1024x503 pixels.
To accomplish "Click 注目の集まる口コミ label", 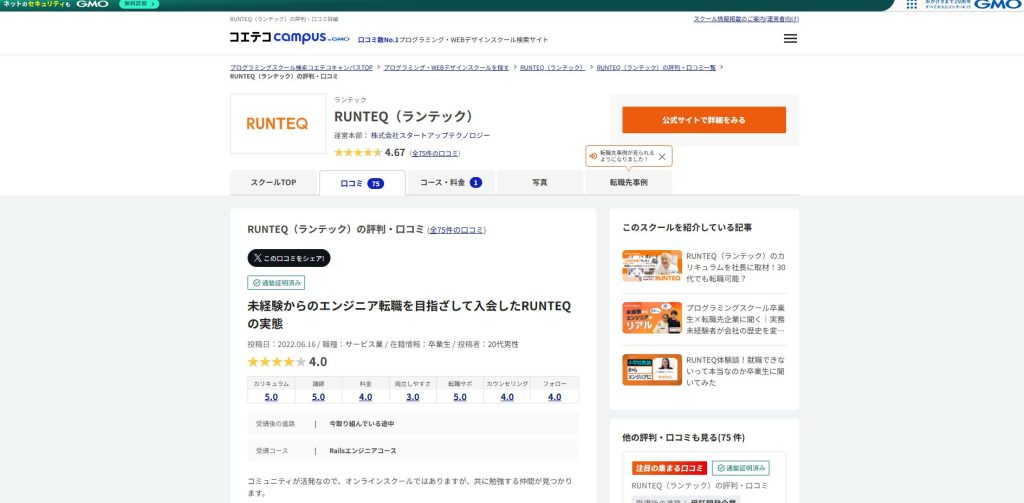I will [669, 468].
